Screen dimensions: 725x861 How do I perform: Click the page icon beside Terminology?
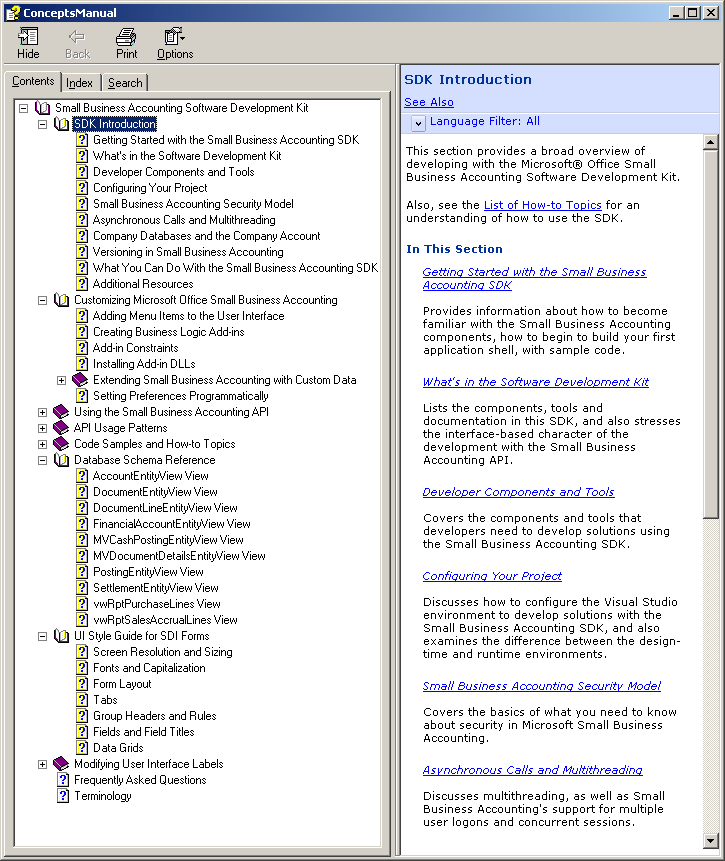click(63, 796)
